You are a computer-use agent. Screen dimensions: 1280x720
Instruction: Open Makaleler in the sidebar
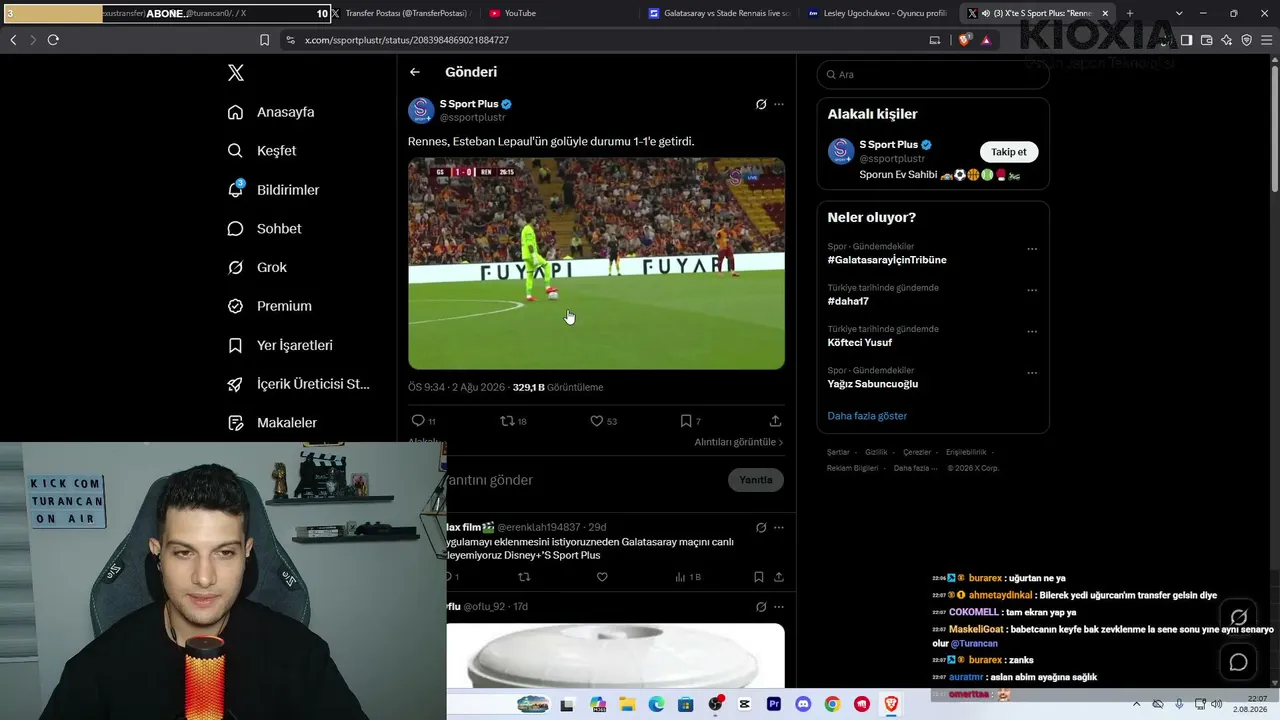[x=272, y=423]
